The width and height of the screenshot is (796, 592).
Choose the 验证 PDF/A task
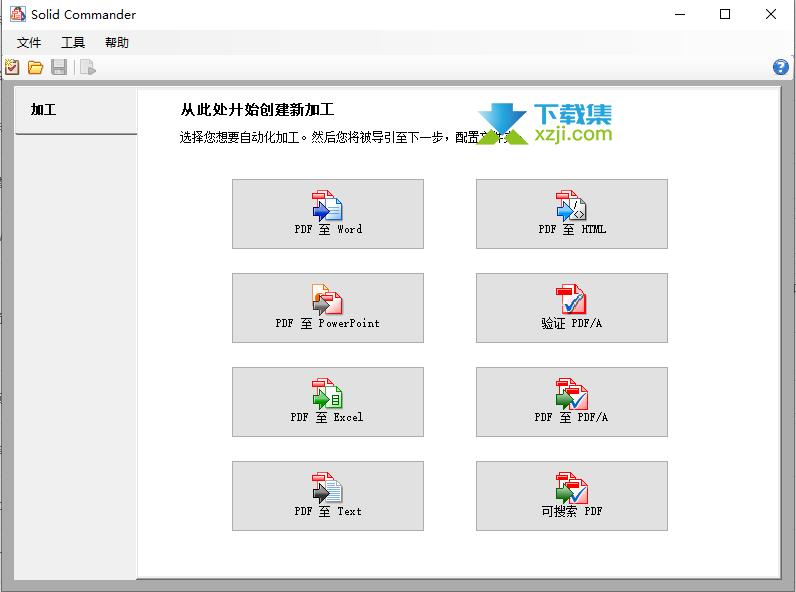pos(572,308)
